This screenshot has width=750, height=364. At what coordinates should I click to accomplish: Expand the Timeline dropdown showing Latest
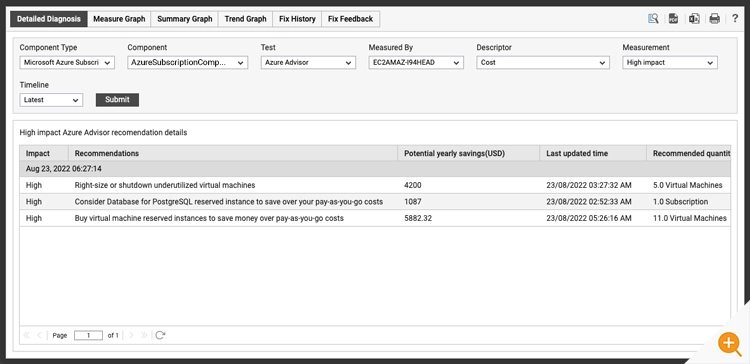click(51, 100)
